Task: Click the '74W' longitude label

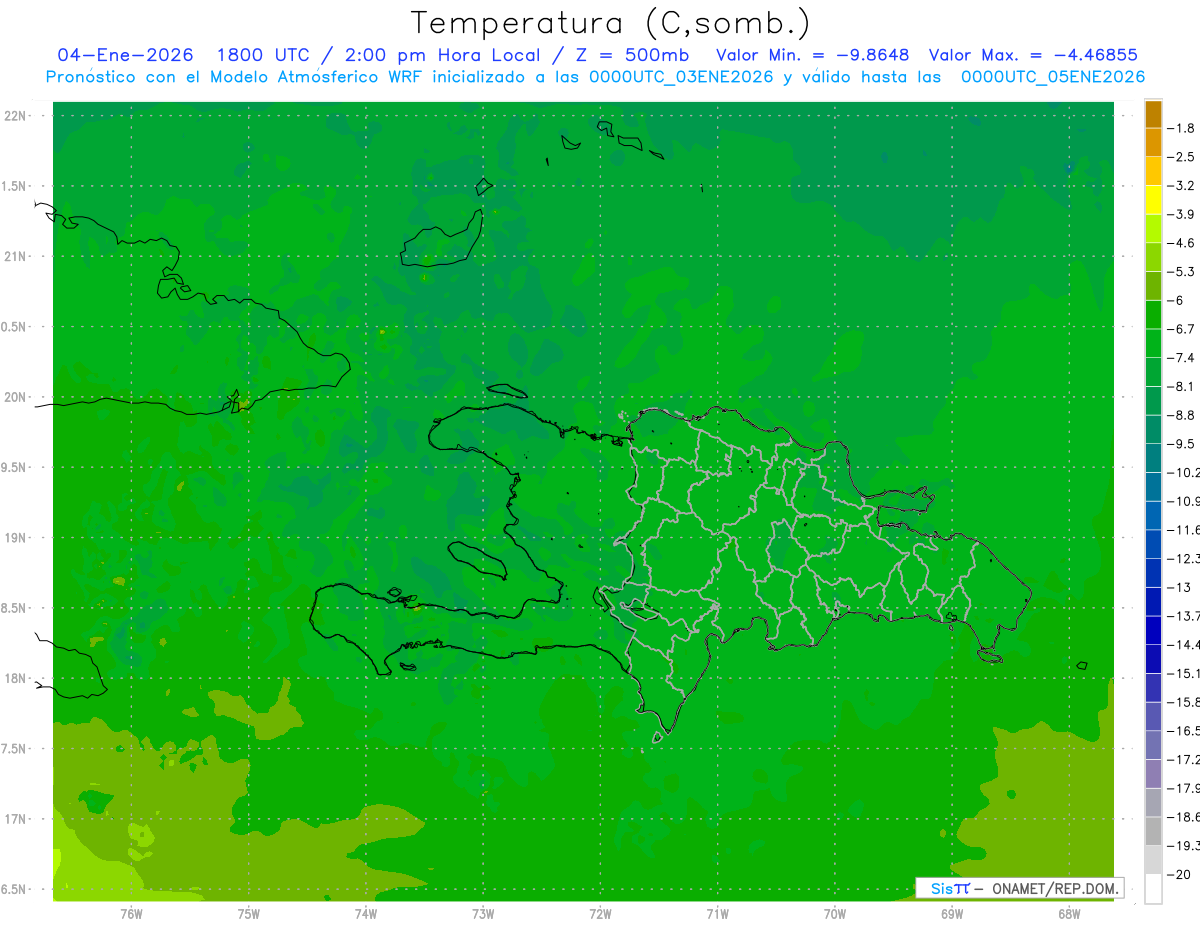Action: point(366,914)
